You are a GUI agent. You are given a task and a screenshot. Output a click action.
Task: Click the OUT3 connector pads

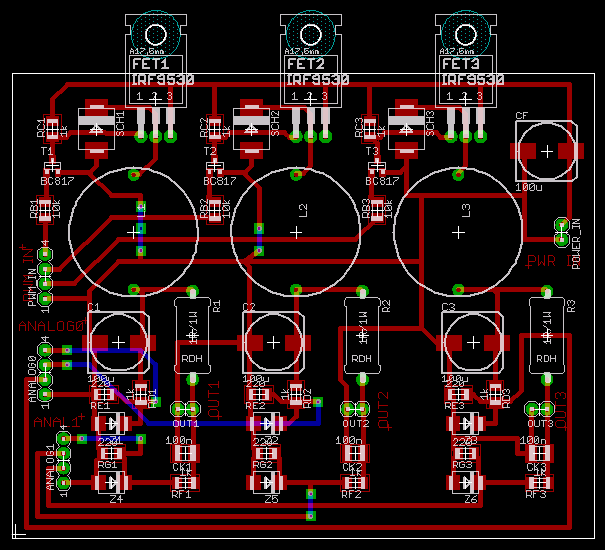coord(539,409)
